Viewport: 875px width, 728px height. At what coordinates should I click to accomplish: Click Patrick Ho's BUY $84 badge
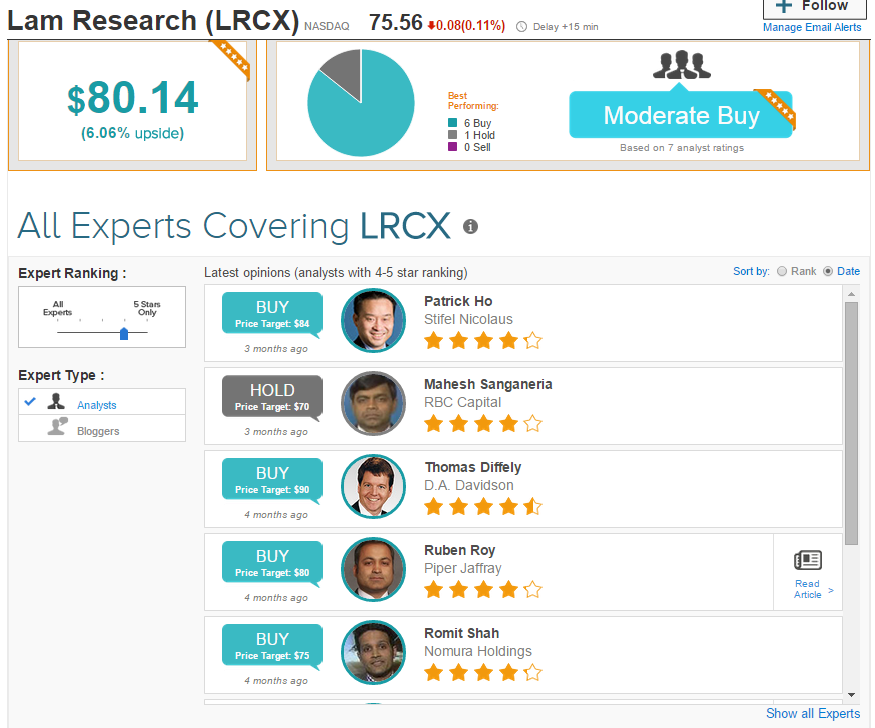[272, 314]
